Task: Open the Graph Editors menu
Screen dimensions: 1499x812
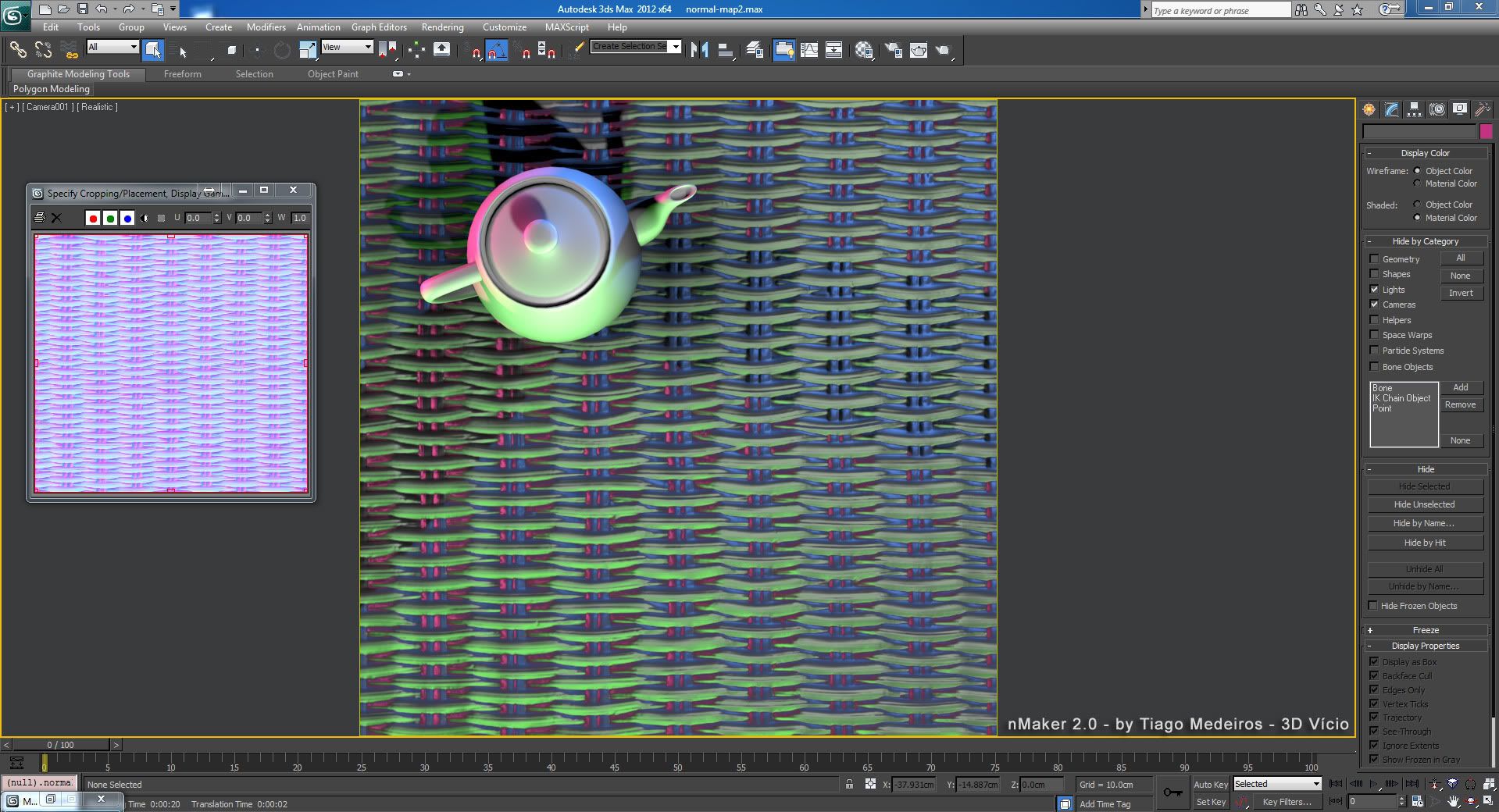Action: tap(379, 27)
